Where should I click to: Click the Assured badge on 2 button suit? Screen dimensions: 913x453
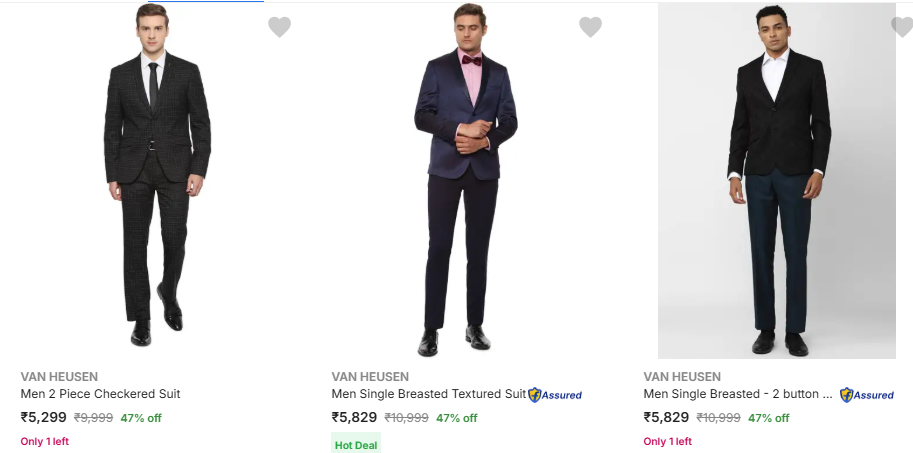[x=867, y=395]
